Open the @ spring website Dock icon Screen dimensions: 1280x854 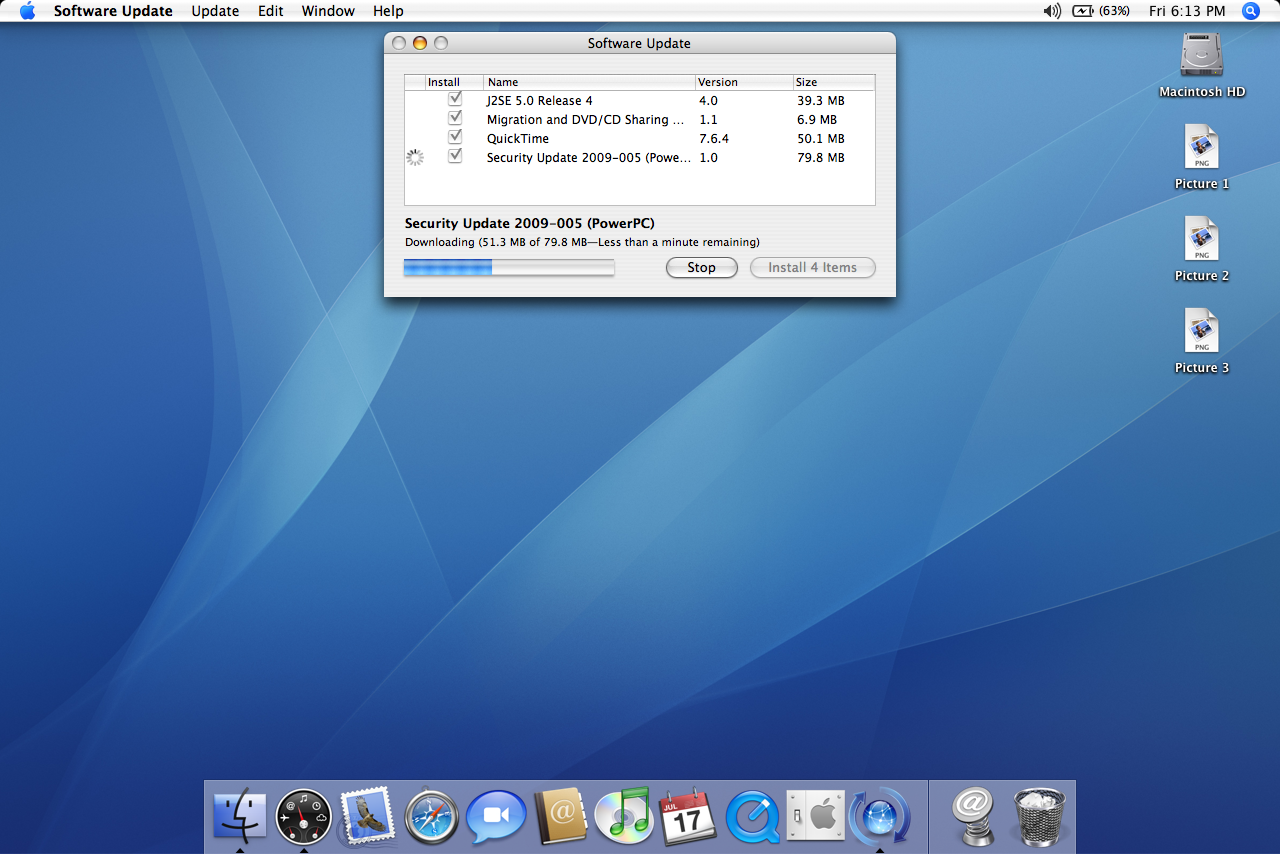click(x=974, y=816)
